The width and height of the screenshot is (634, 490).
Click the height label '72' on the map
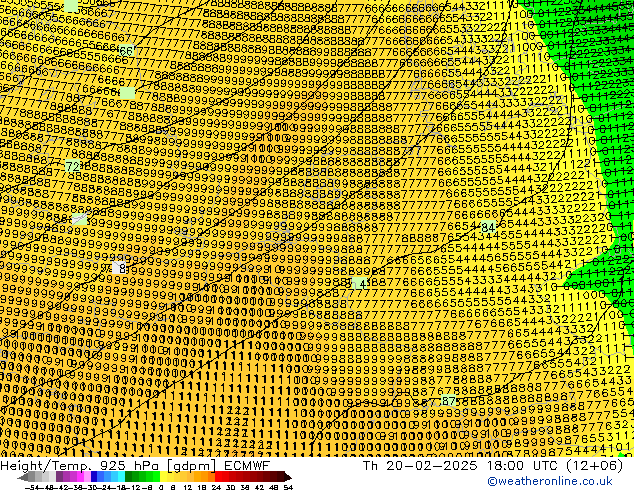click(72, 167)
